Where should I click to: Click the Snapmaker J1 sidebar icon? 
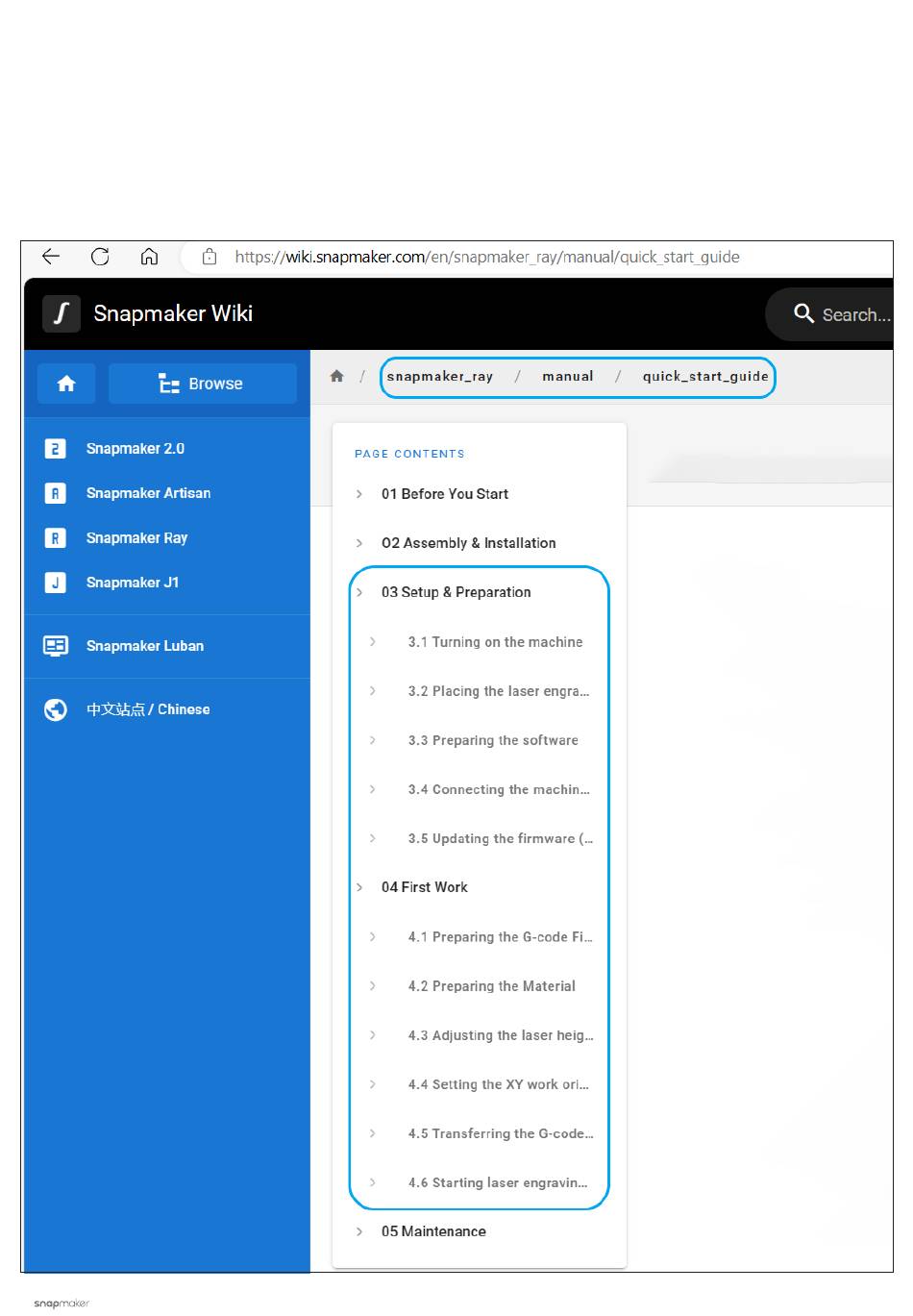pyautogui.click(x=56, y=583)
